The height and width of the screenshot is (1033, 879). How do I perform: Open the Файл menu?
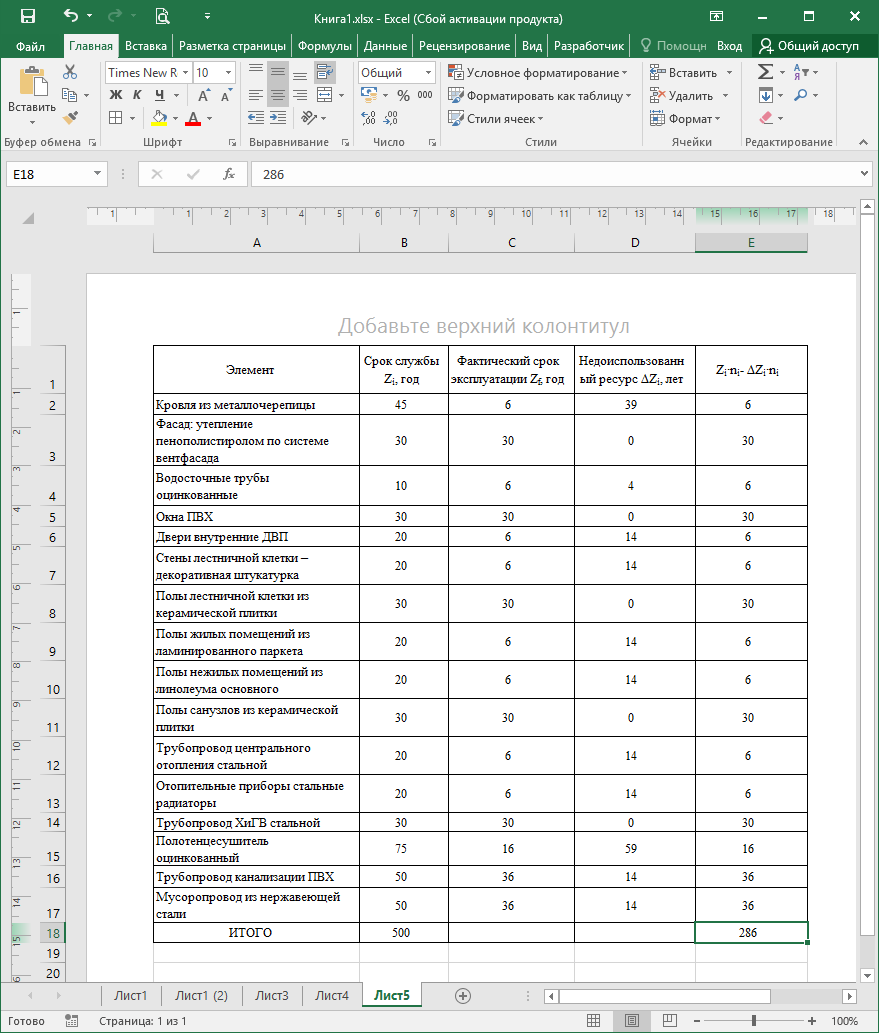point(30,46)
